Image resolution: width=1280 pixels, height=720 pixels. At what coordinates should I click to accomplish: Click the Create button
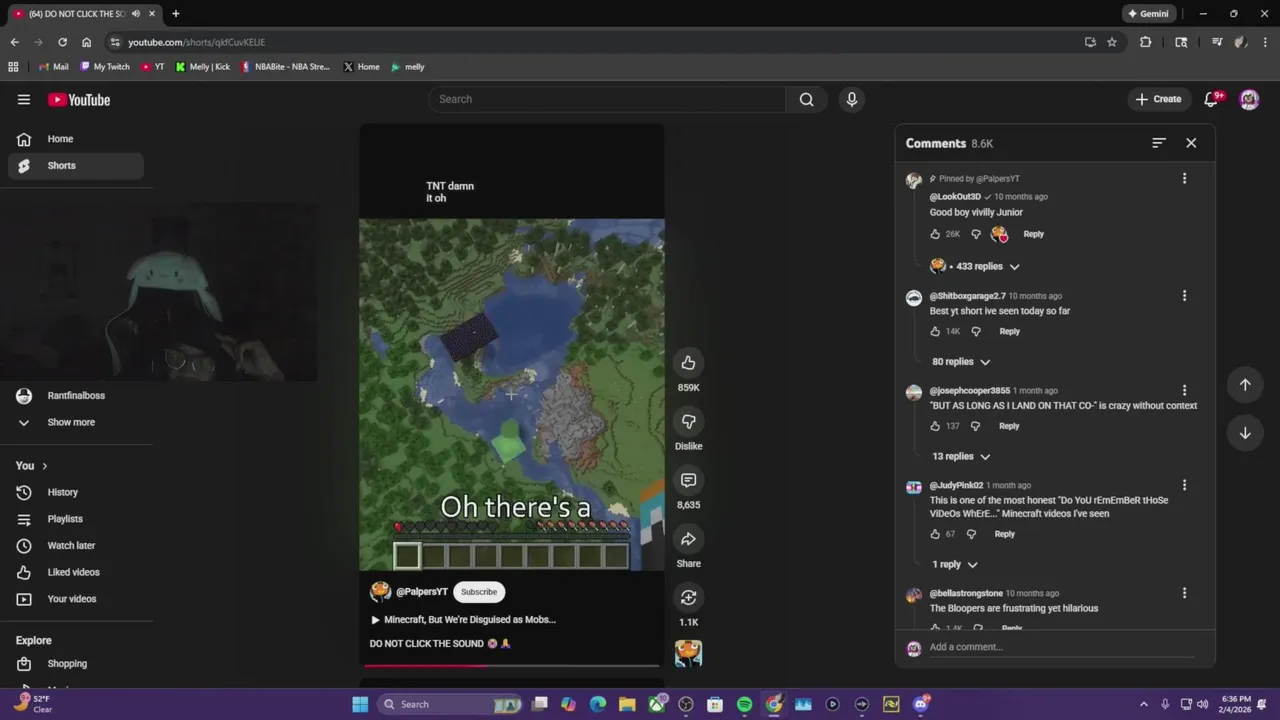(1158, 99)
